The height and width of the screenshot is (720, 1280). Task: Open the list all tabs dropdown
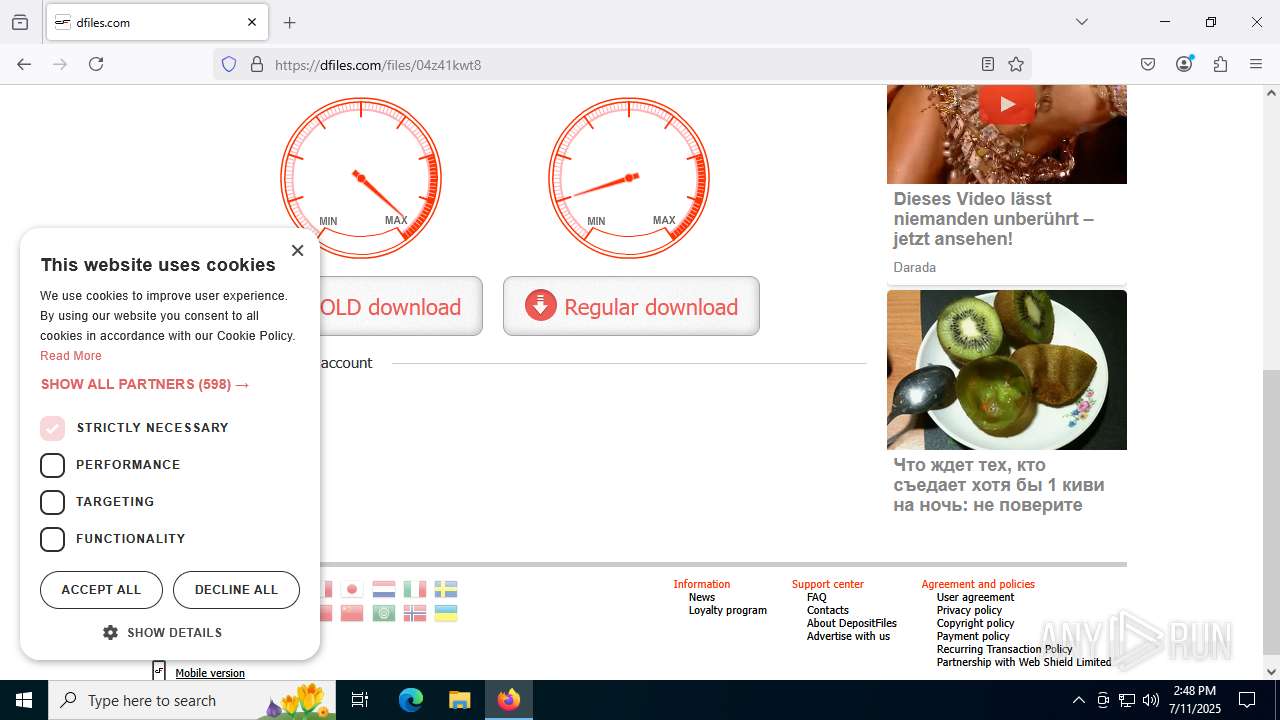click(1081, 22)
